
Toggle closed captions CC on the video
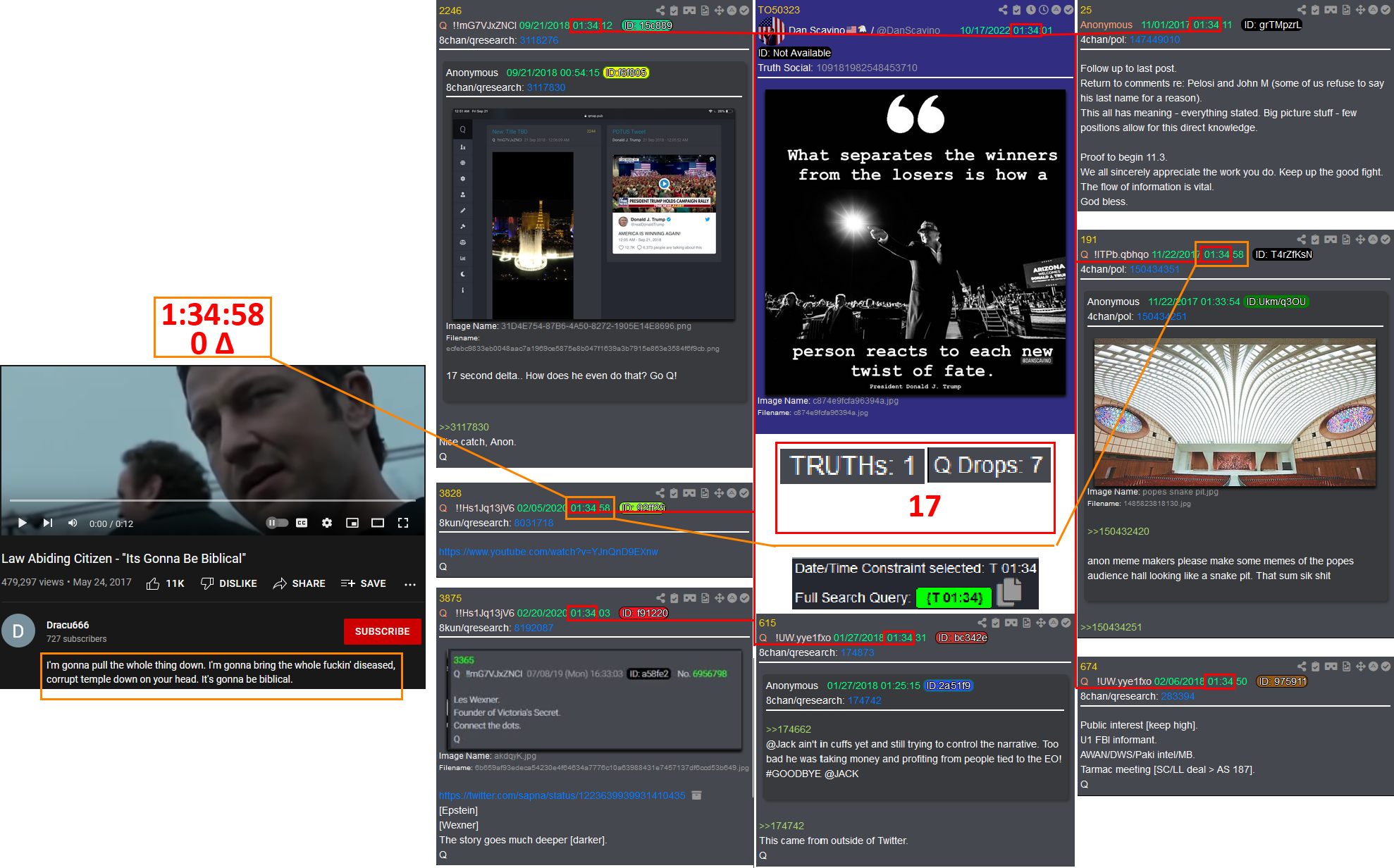coord(302,523)
